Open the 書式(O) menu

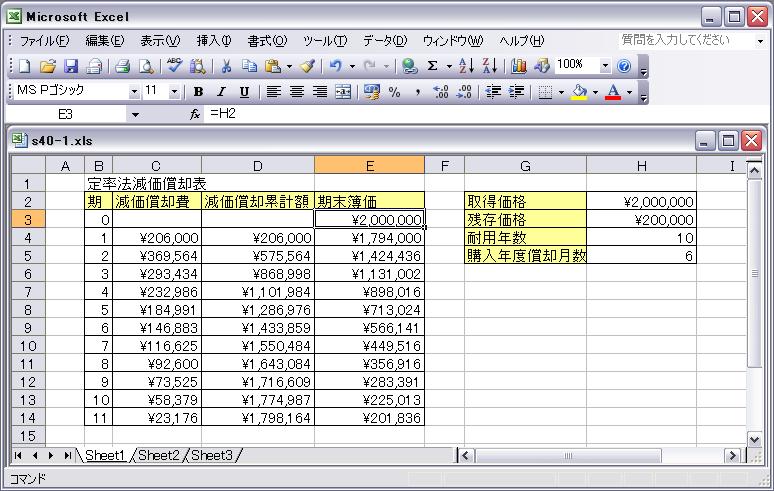point(267,40)
